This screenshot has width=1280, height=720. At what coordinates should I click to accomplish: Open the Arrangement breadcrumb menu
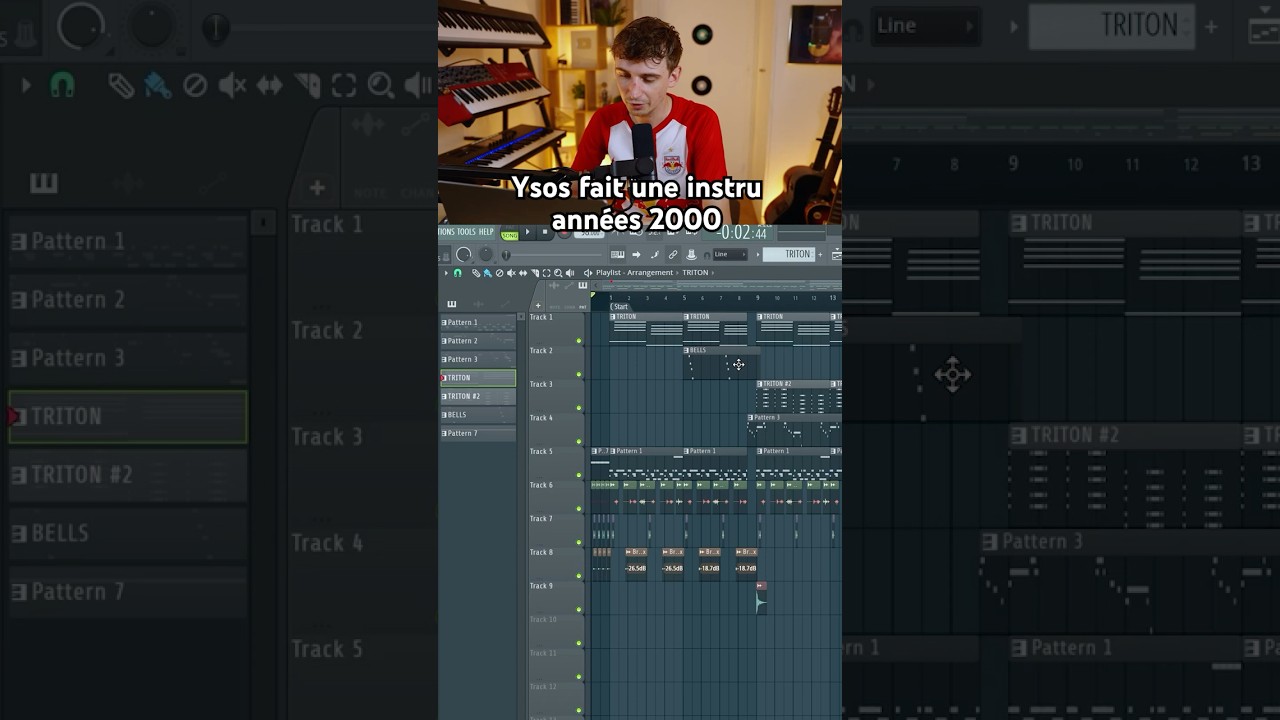[x=650, y=273]
